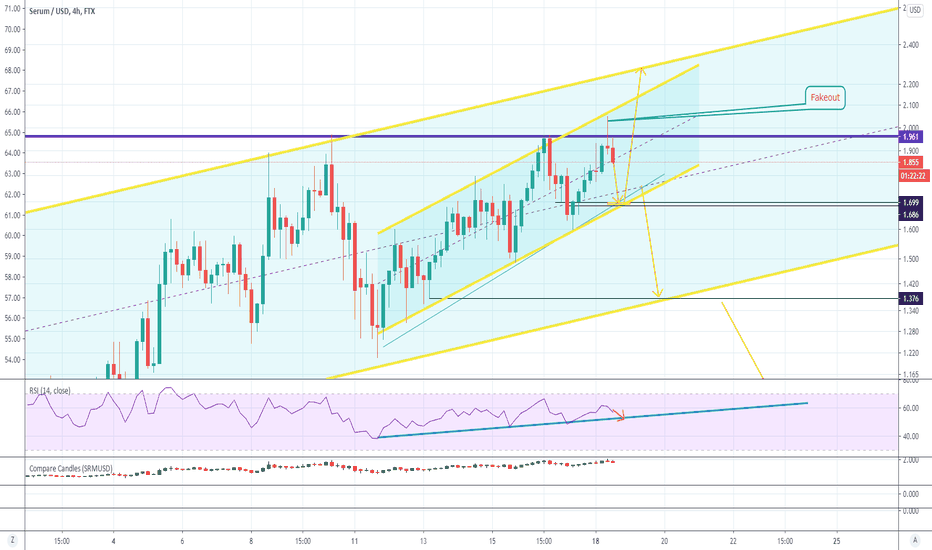
Task: Click the 70.00 left scale value
Action: 12,29
